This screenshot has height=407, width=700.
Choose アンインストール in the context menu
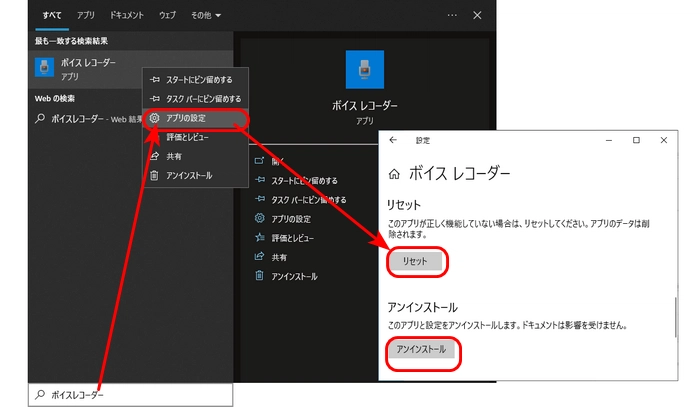[x=196, y=175]
